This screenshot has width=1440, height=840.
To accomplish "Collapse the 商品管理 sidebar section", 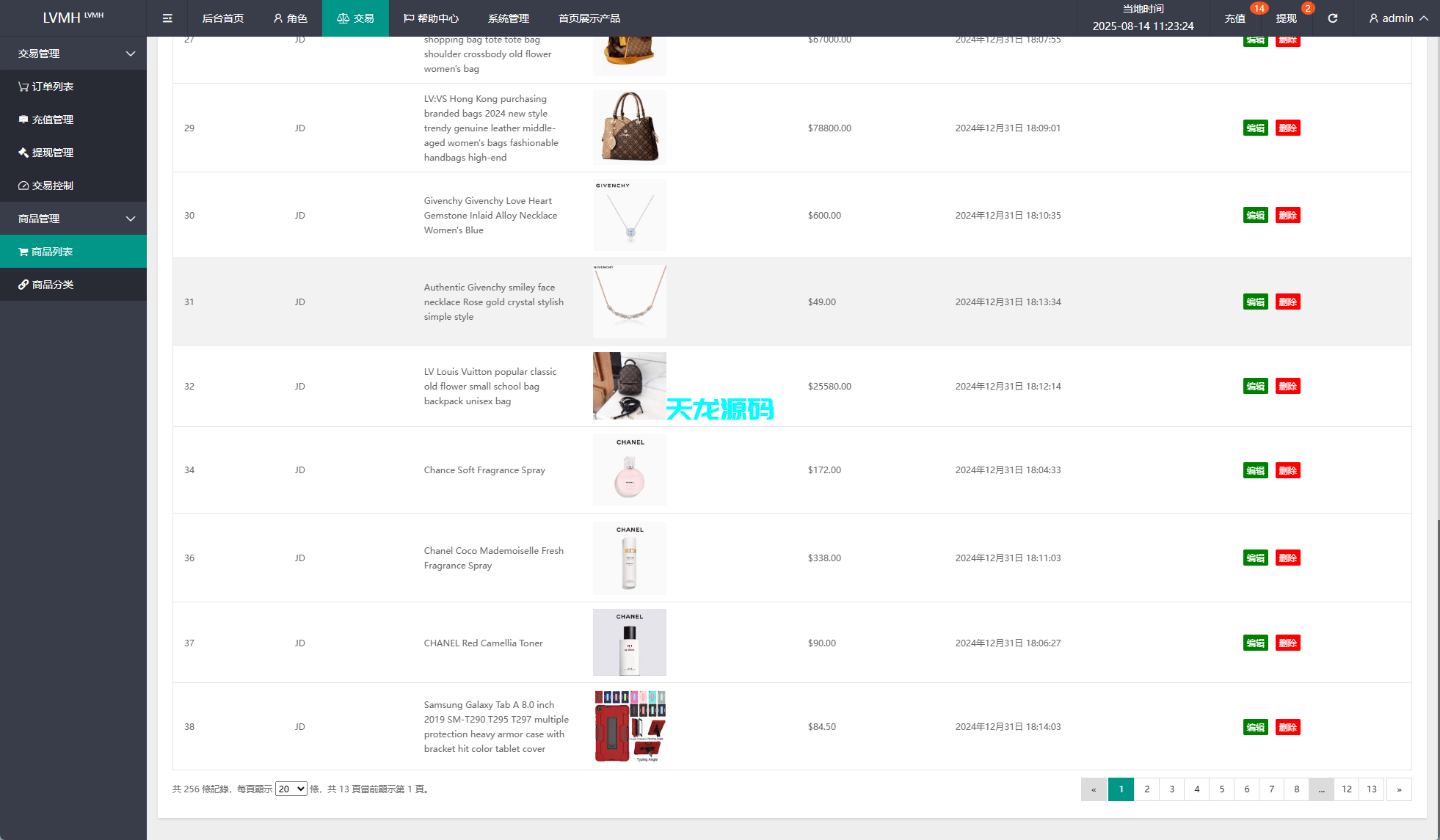I will pos(130,219).
